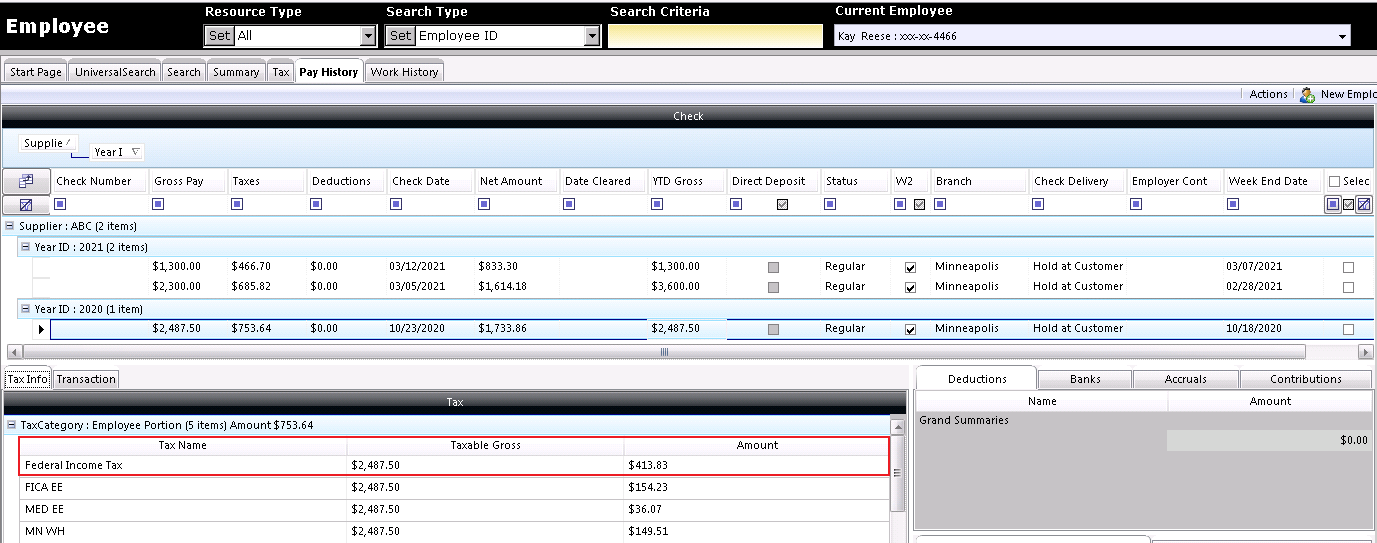Click filter operator icon under Check Date
The height and width of the screenshot is (543, 1377).
tap(397, 204)
